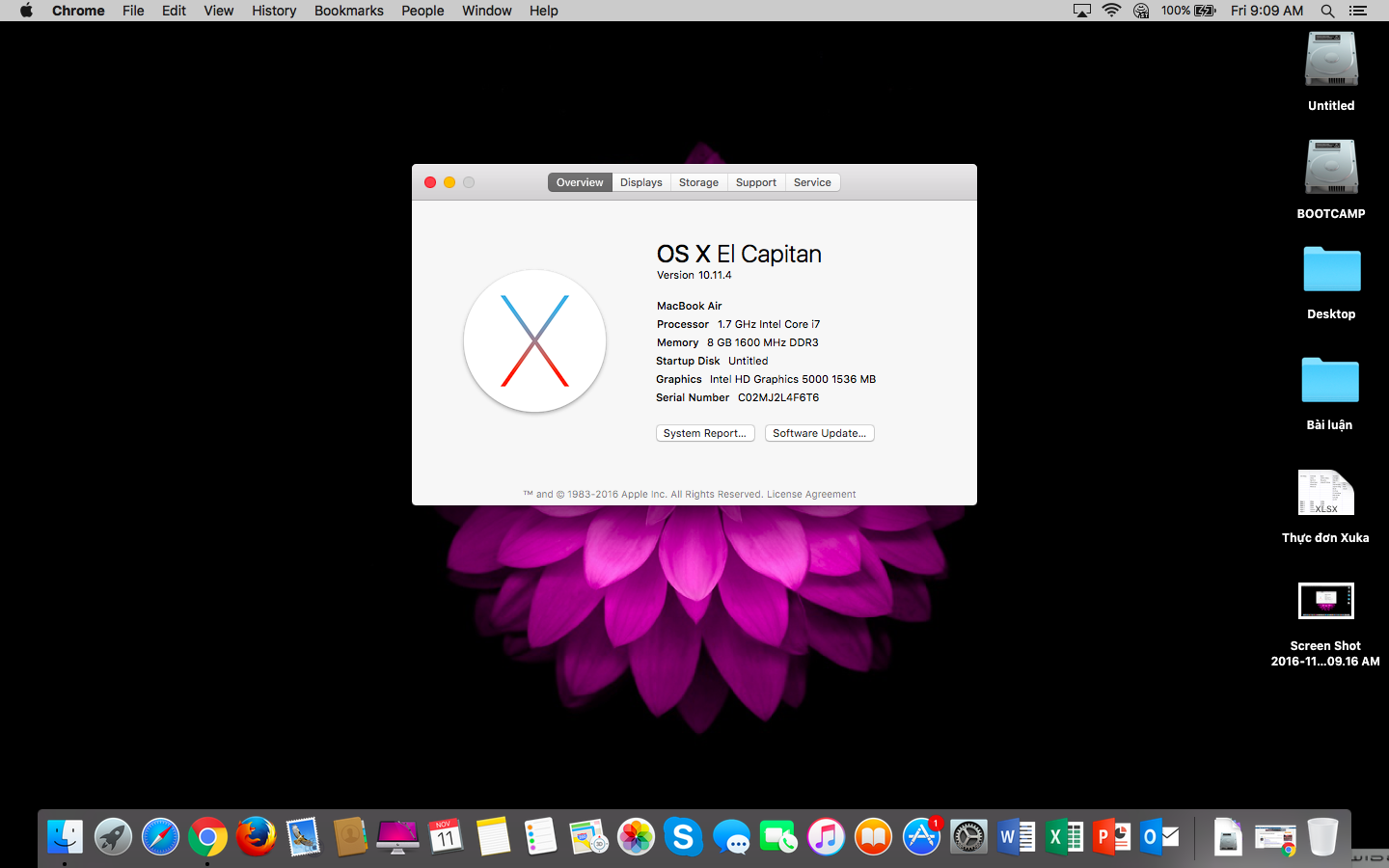
Task: Open the Apple menu
Action: (26, 11)
